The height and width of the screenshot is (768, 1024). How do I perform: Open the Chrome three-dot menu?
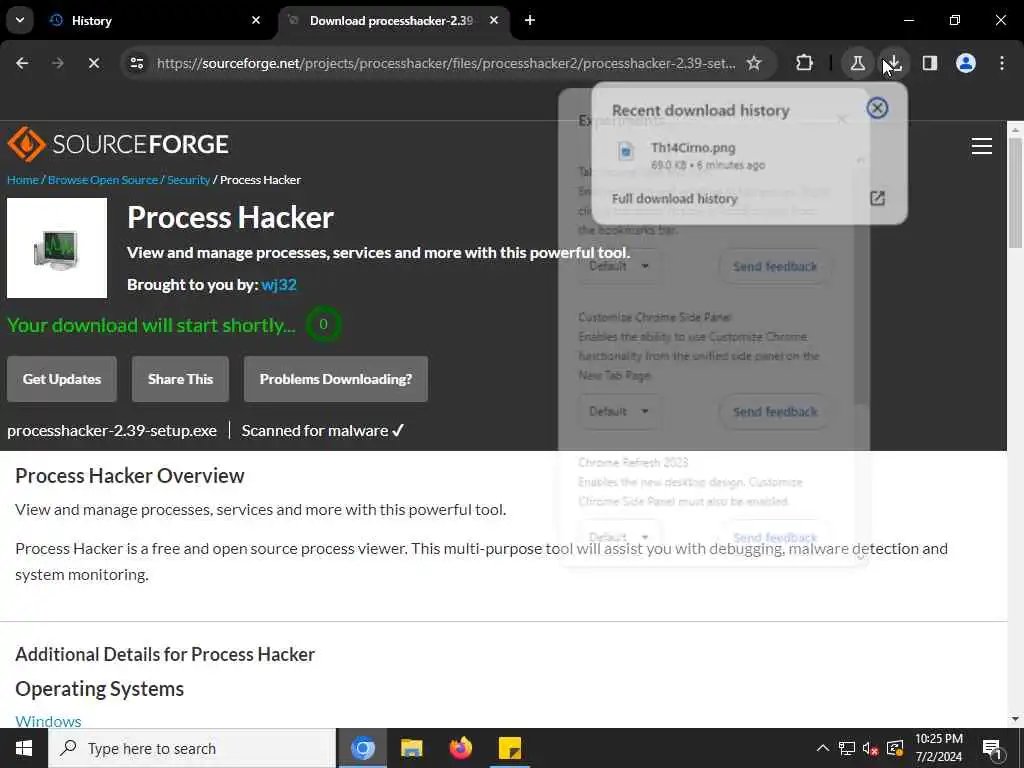click(1002, 63)
